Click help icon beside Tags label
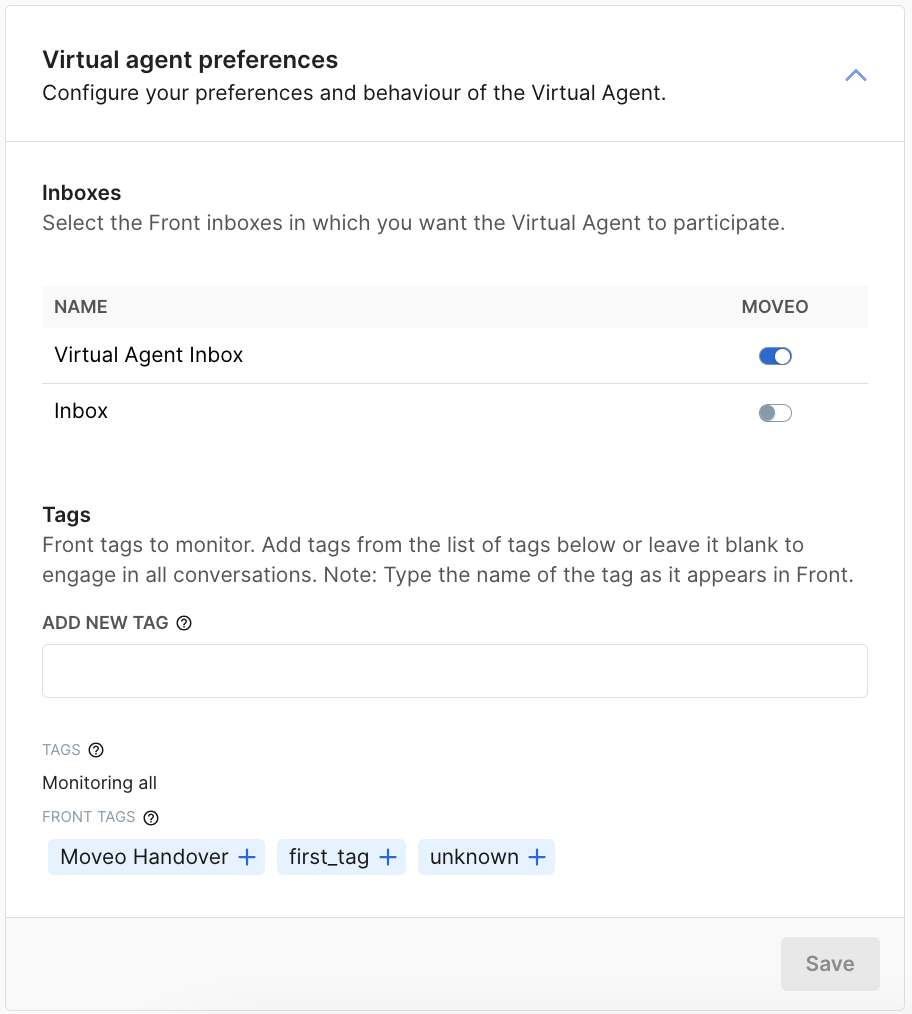Screen dimensions: 912x1014 tap(96, 750)
